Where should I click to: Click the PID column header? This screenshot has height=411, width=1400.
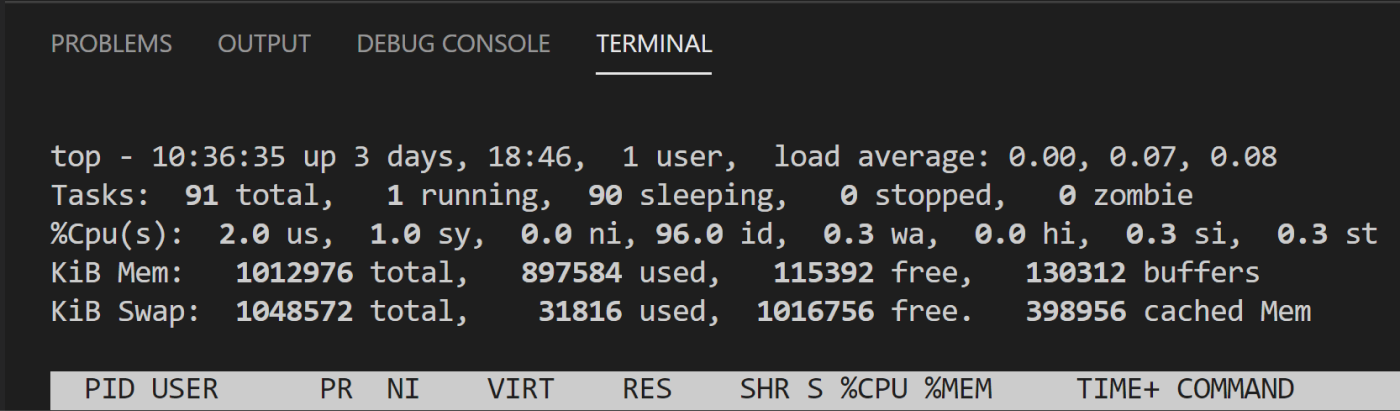pos(109,388)
